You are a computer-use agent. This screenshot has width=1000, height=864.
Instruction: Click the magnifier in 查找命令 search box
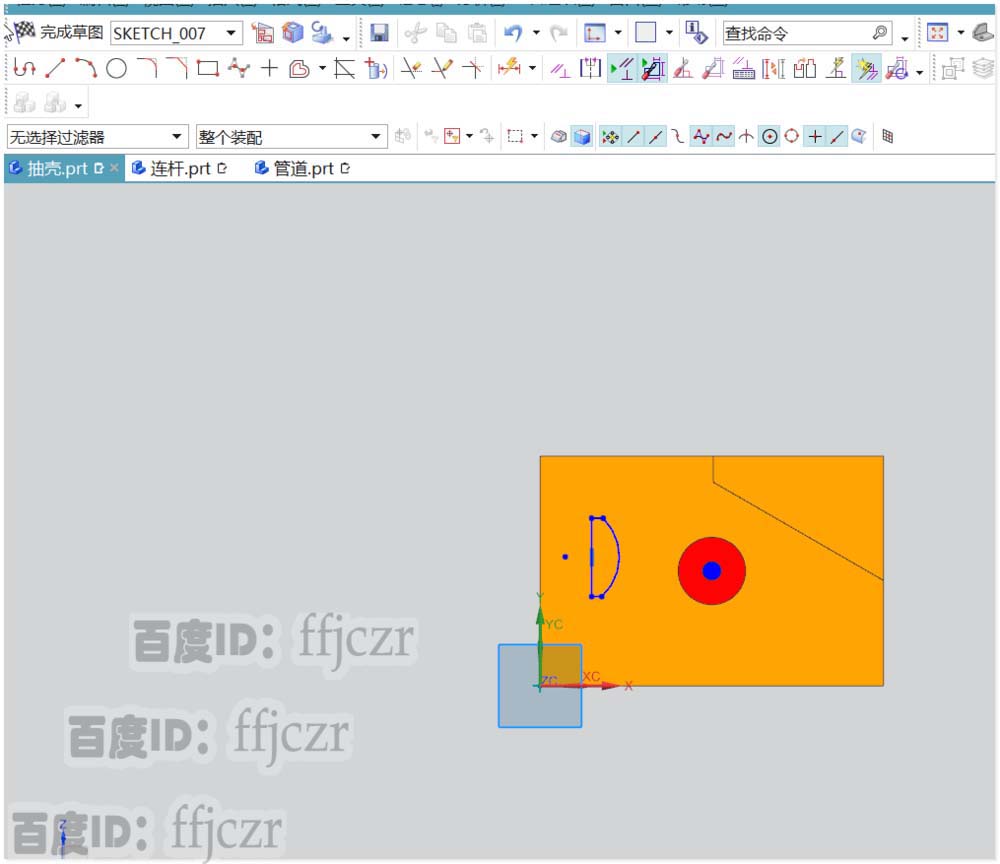coord(879,33)
